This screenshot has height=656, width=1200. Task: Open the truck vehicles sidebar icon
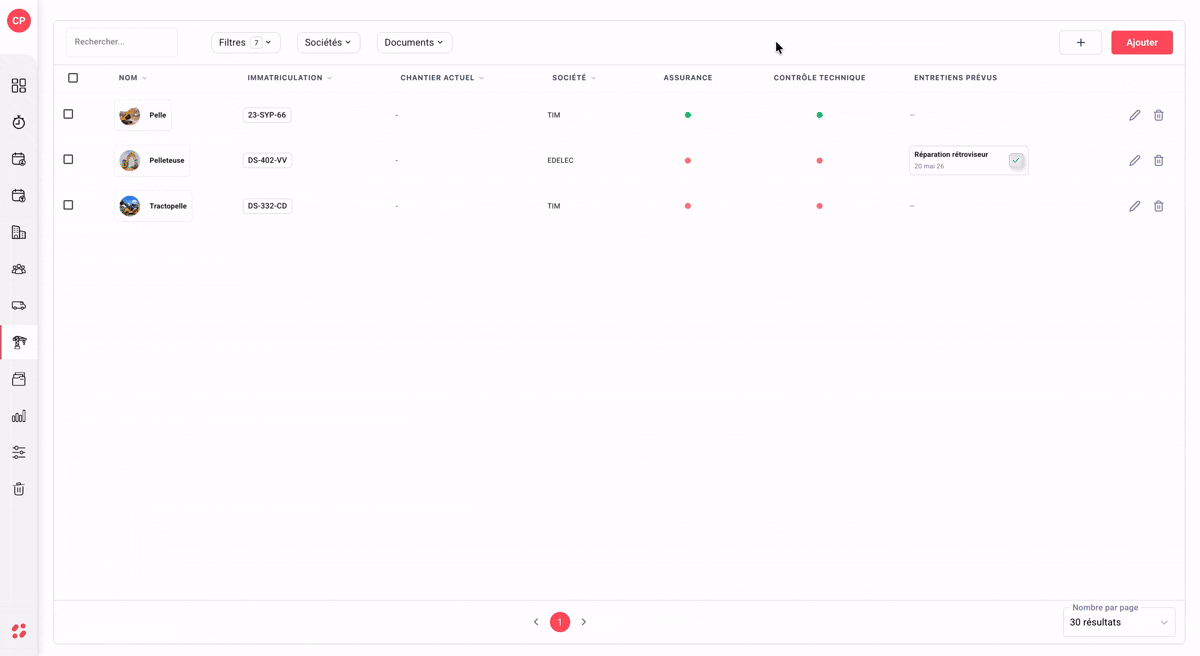[x=19, y=306]
